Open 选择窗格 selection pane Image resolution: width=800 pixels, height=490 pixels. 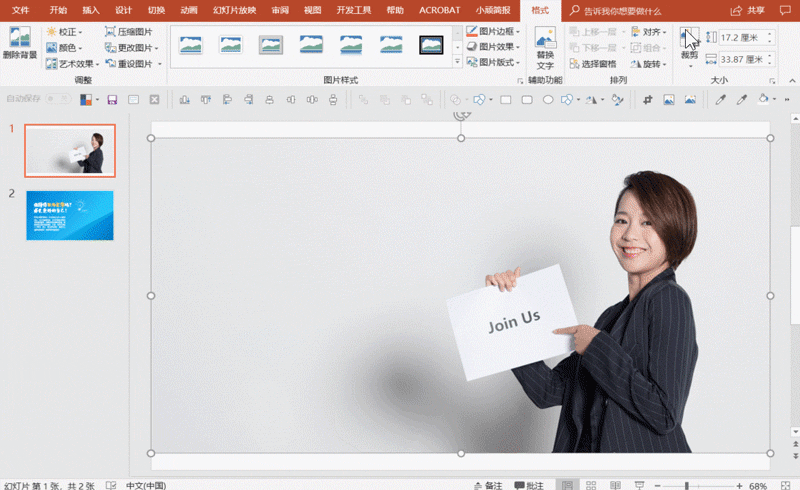593,64
